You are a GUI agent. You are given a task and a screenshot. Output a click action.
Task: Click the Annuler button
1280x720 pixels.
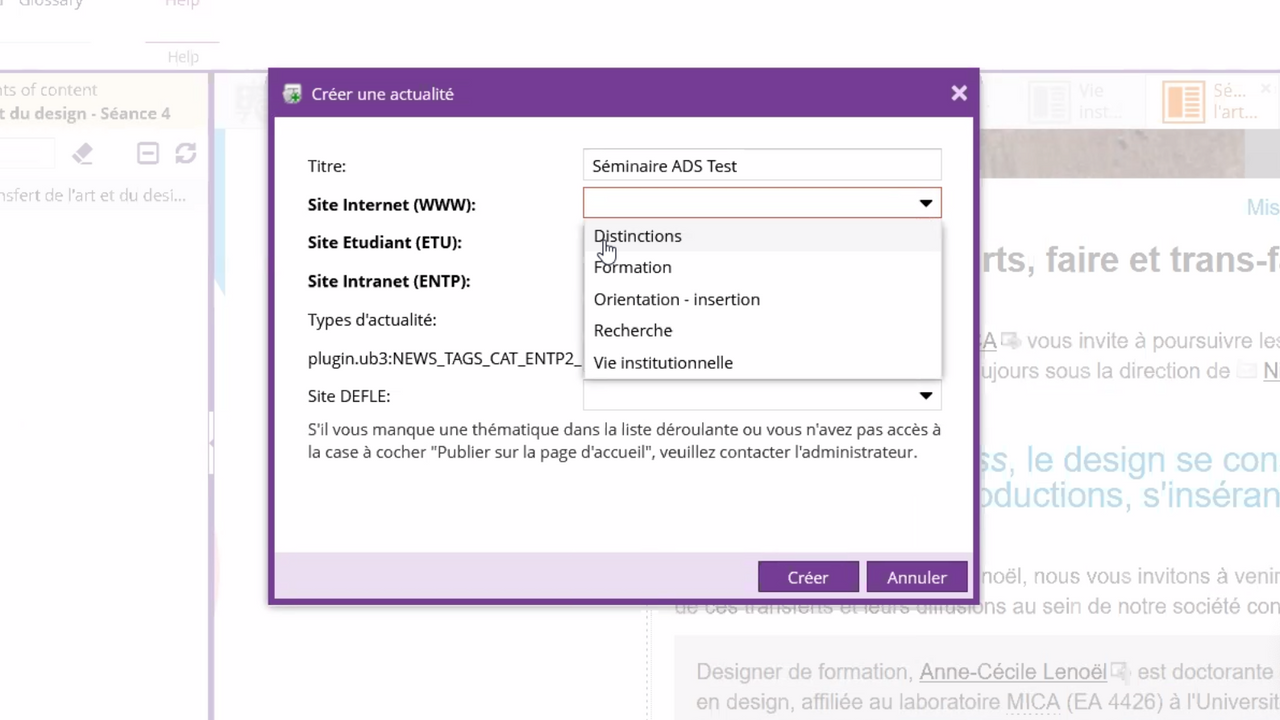pyautogui.click(x=916, y=578)
